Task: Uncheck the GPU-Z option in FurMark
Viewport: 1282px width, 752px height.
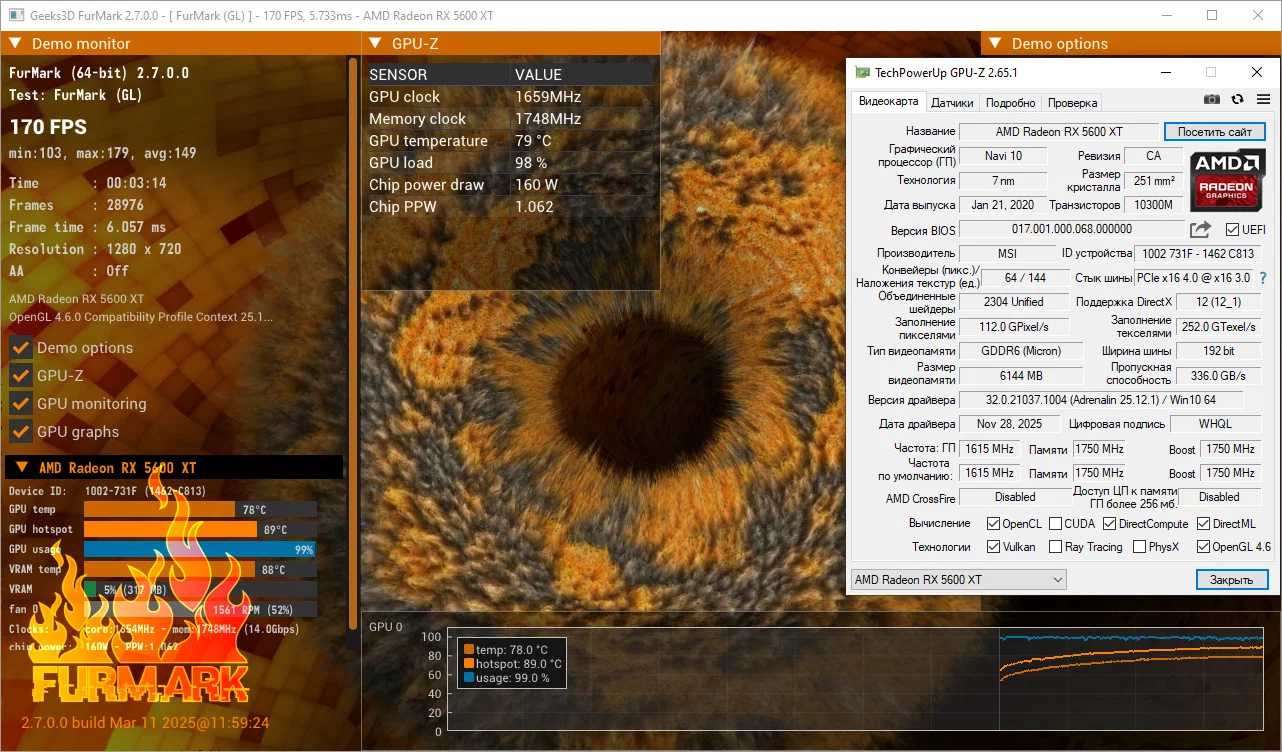Action: 20,376
